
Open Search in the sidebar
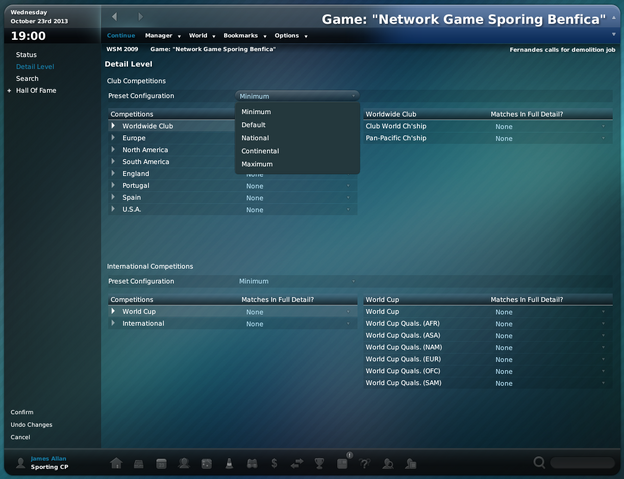pyautogui.click(x=27, y=78)
